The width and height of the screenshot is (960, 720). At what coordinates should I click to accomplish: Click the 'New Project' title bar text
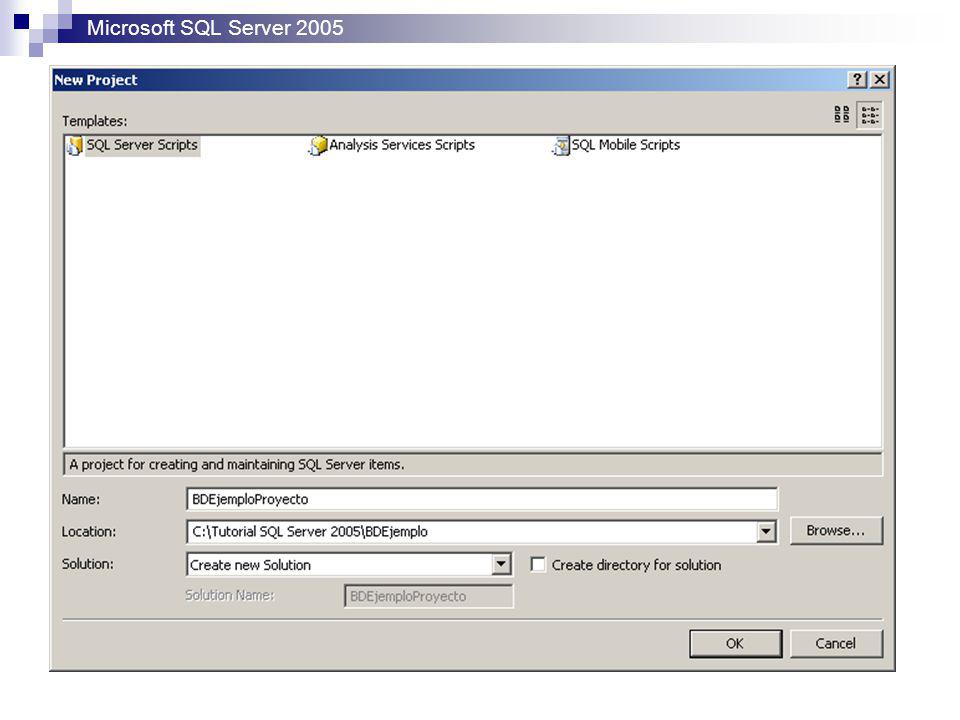[96, 80]
